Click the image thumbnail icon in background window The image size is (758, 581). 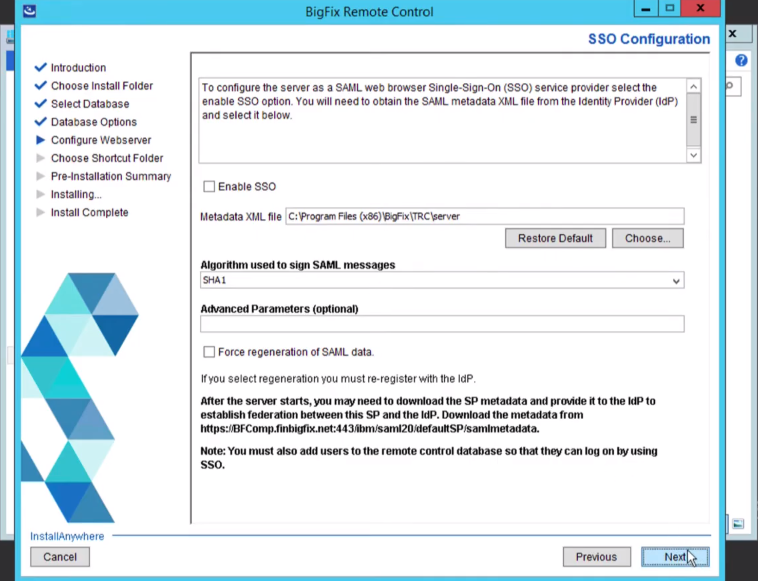(x=738, y=523)
